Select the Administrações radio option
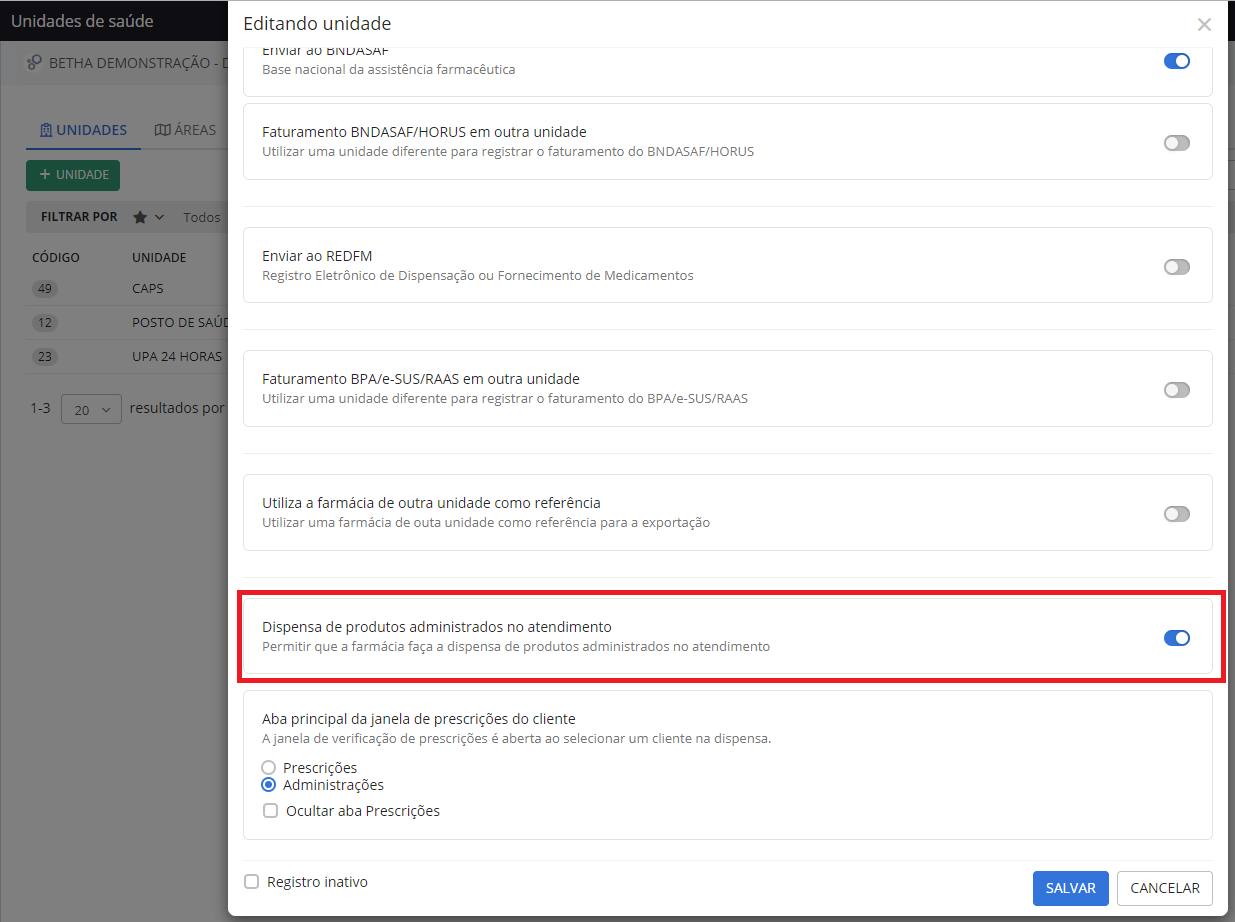Viewport: 1235px width, 922px height. (269, 785)
